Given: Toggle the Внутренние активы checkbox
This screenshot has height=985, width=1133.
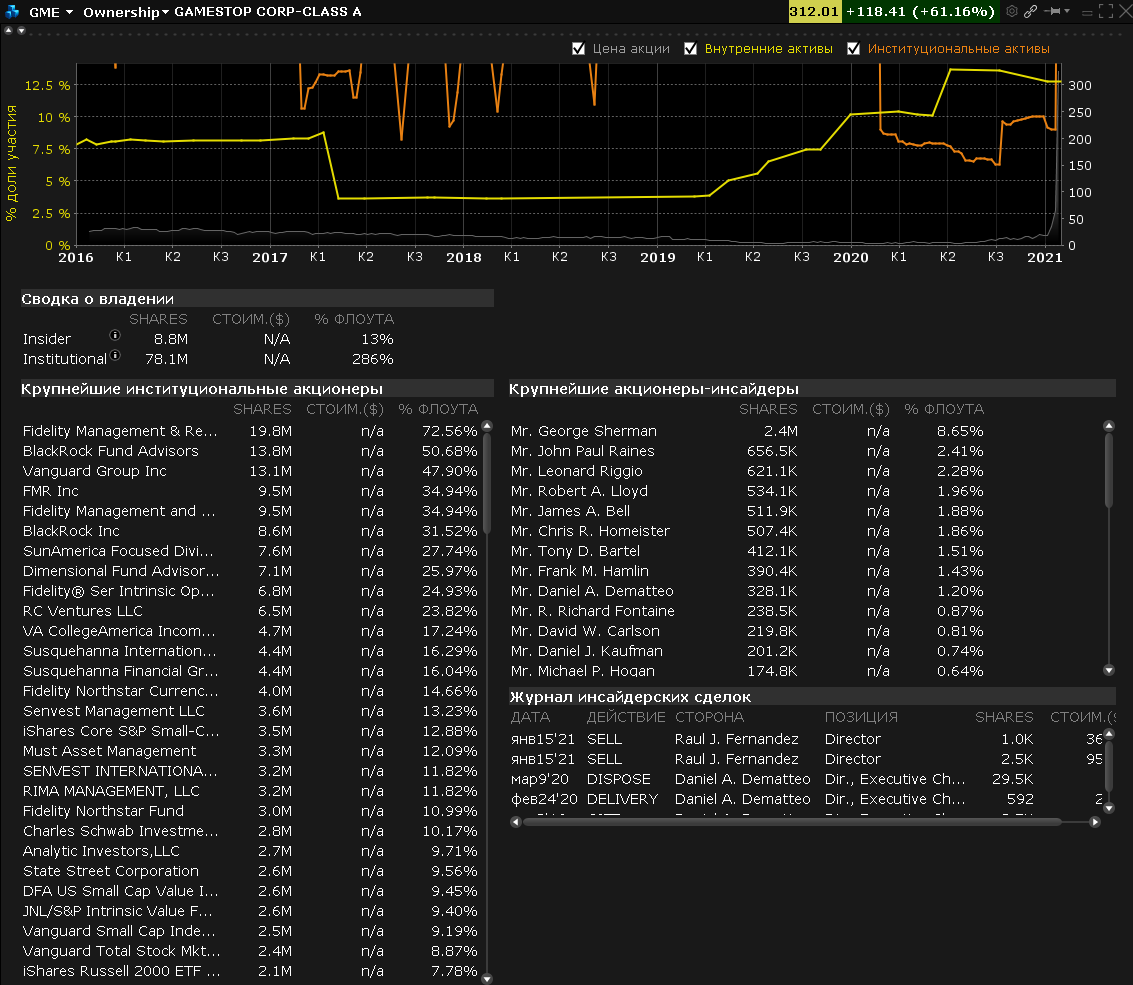Looking at the screenshot, I should [691, 48].
